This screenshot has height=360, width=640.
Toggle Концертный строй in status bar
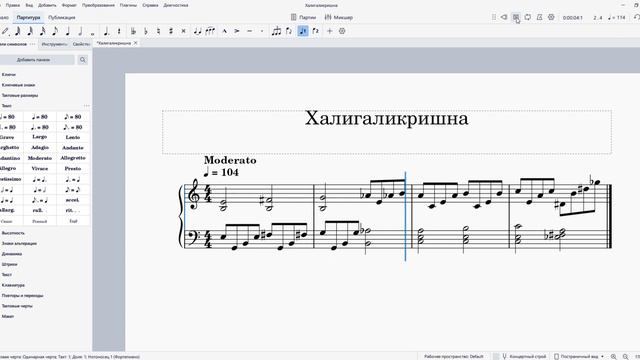pos(524,356)
